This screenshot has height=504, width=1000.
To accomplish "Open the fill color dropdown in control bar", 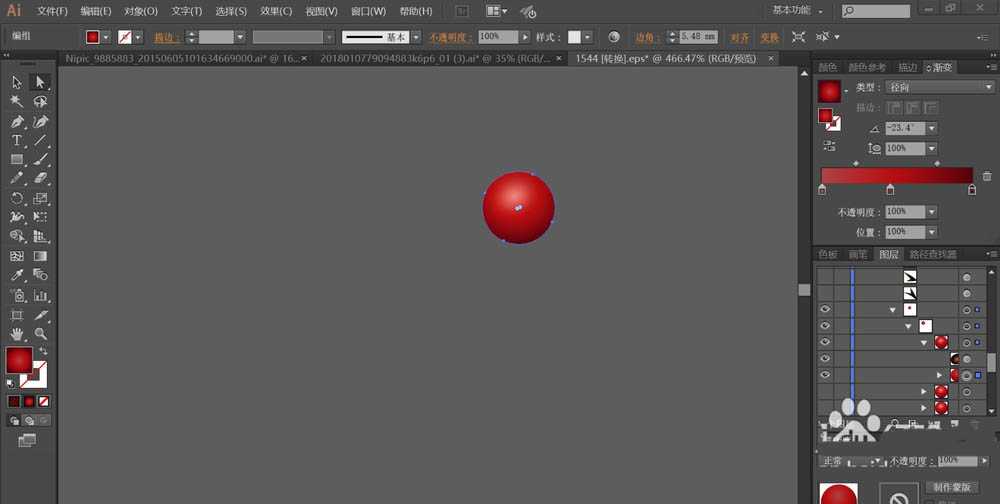I will [106, 37].
